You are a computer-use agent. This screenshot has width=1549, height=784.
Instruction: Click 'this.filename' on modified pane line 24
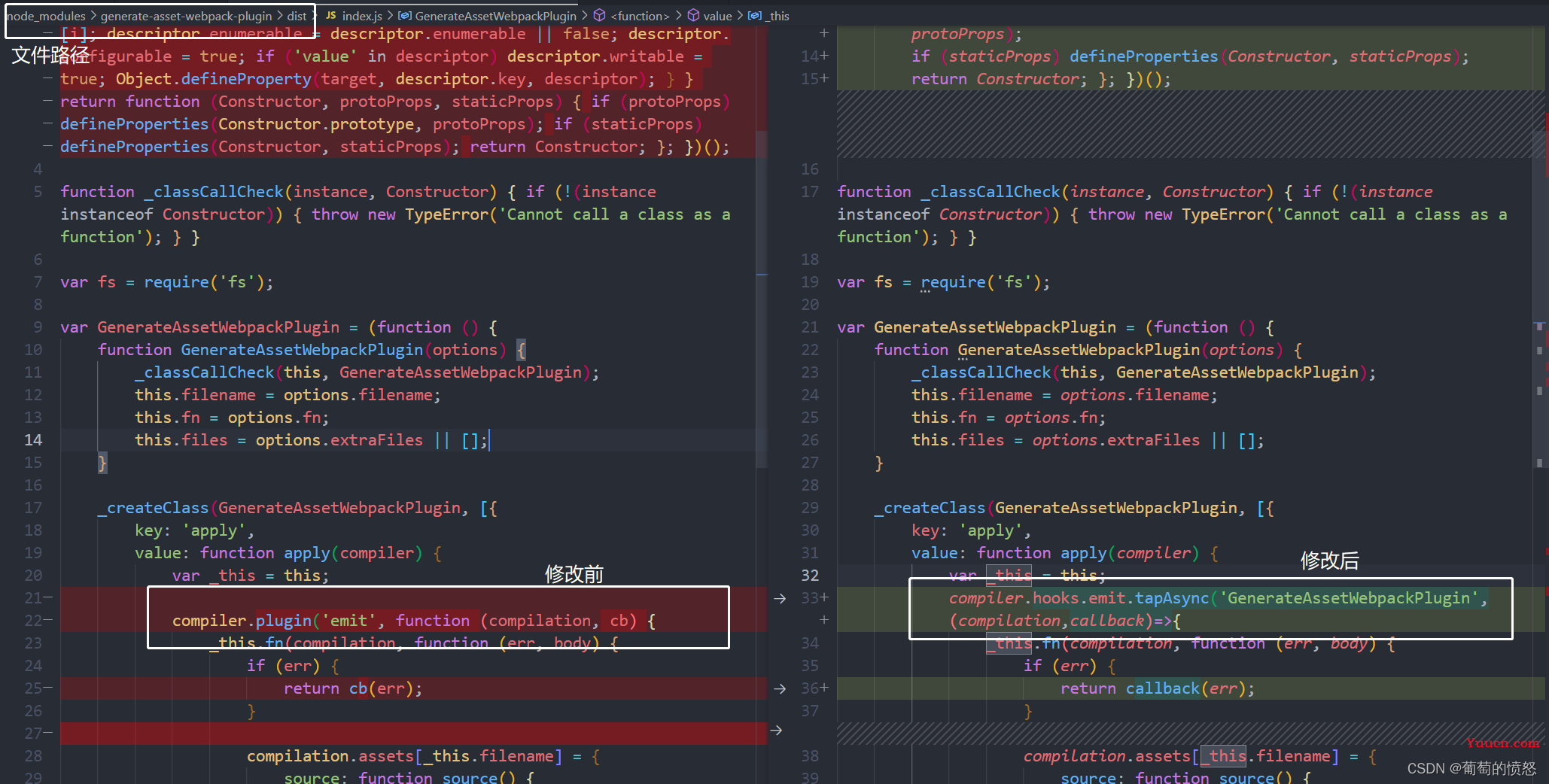[972, 395]
